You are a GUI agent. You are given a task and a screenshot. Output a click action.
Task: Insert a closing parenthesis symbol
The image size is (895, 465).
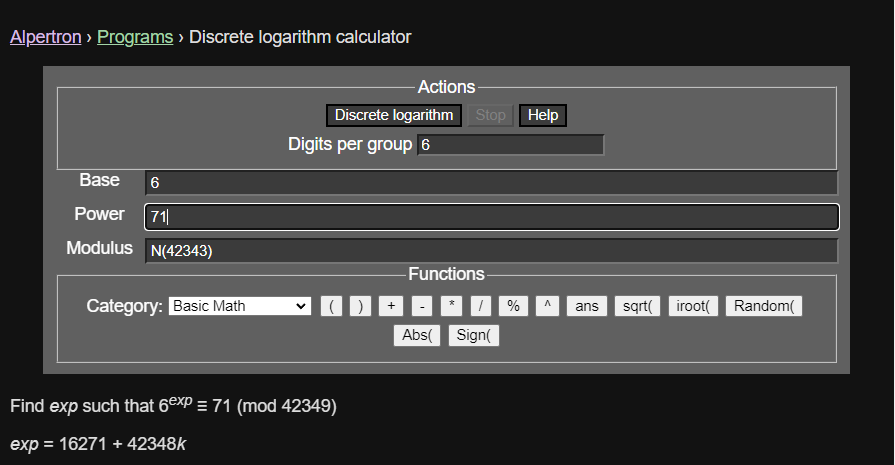361,306
